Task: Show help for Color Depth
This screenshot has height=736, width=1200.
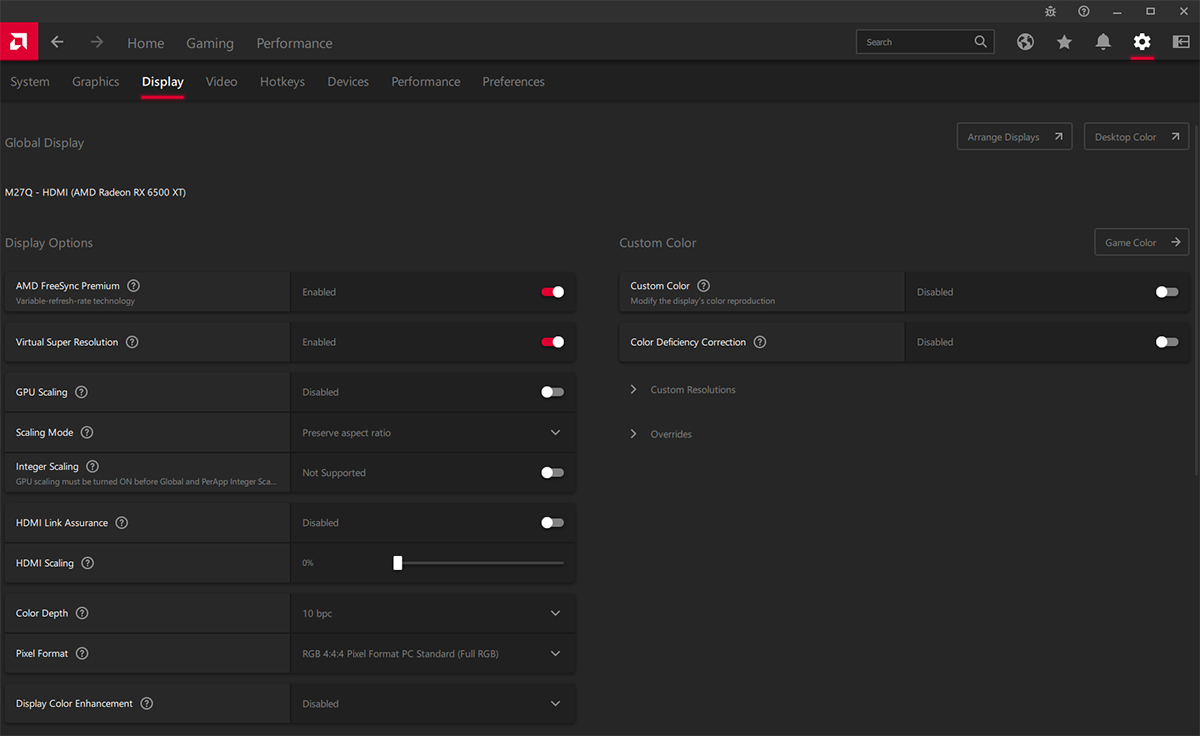Action: (x=82, y=613)
